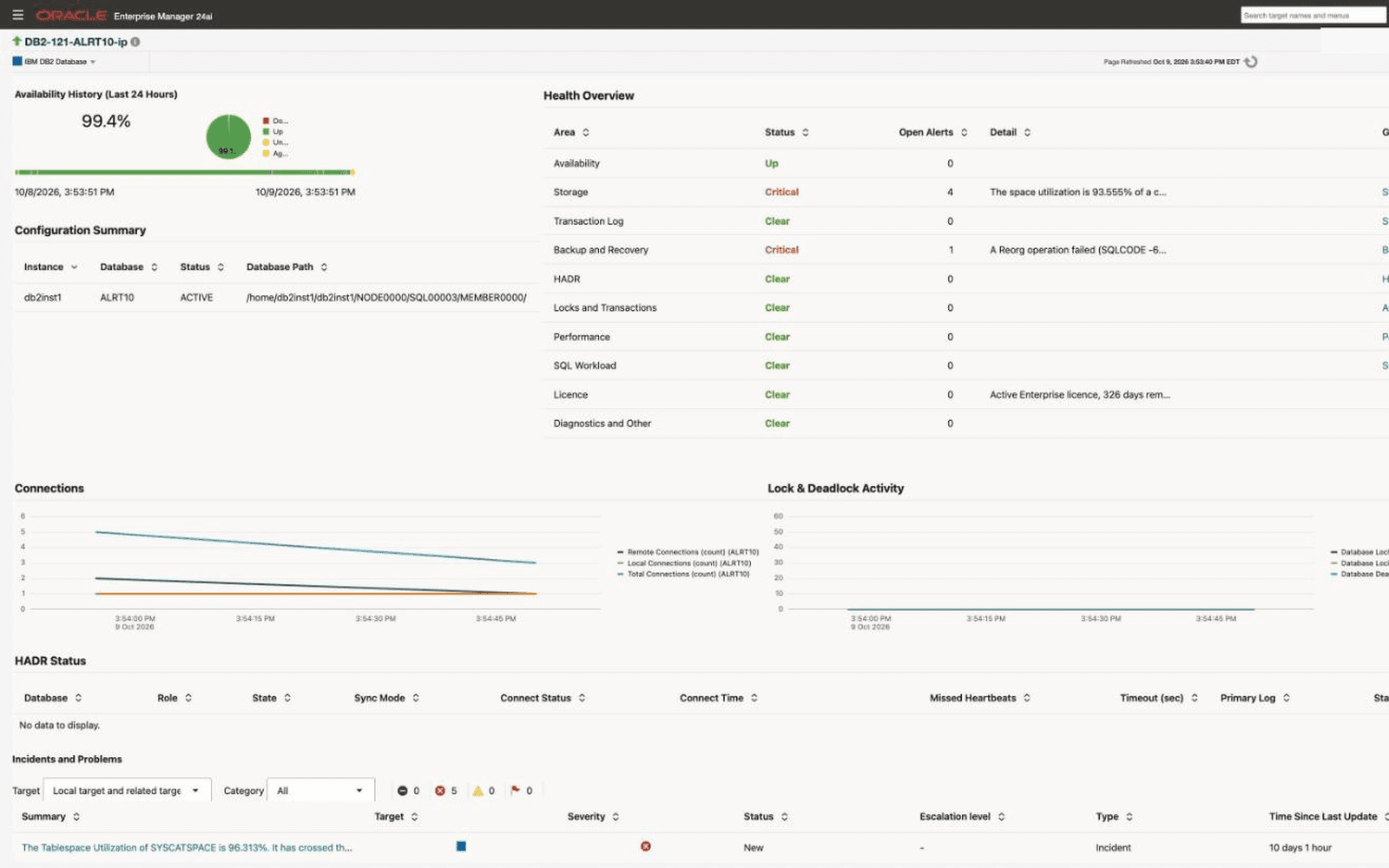1389x868 pixels.
Task: Click the Search target names and menus field
Action: 1313,15
